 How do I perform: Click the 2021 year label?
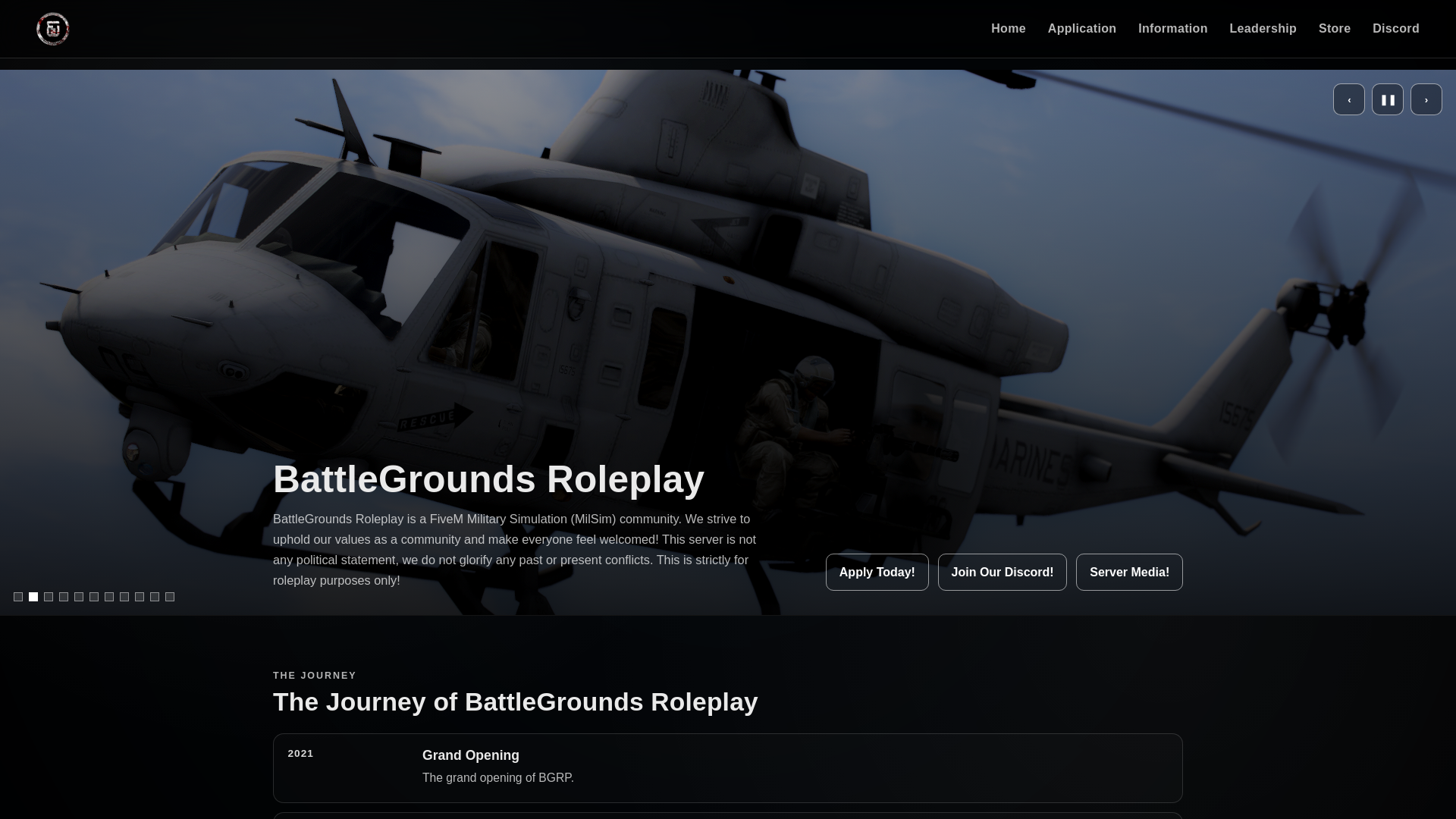click(300, 753)
